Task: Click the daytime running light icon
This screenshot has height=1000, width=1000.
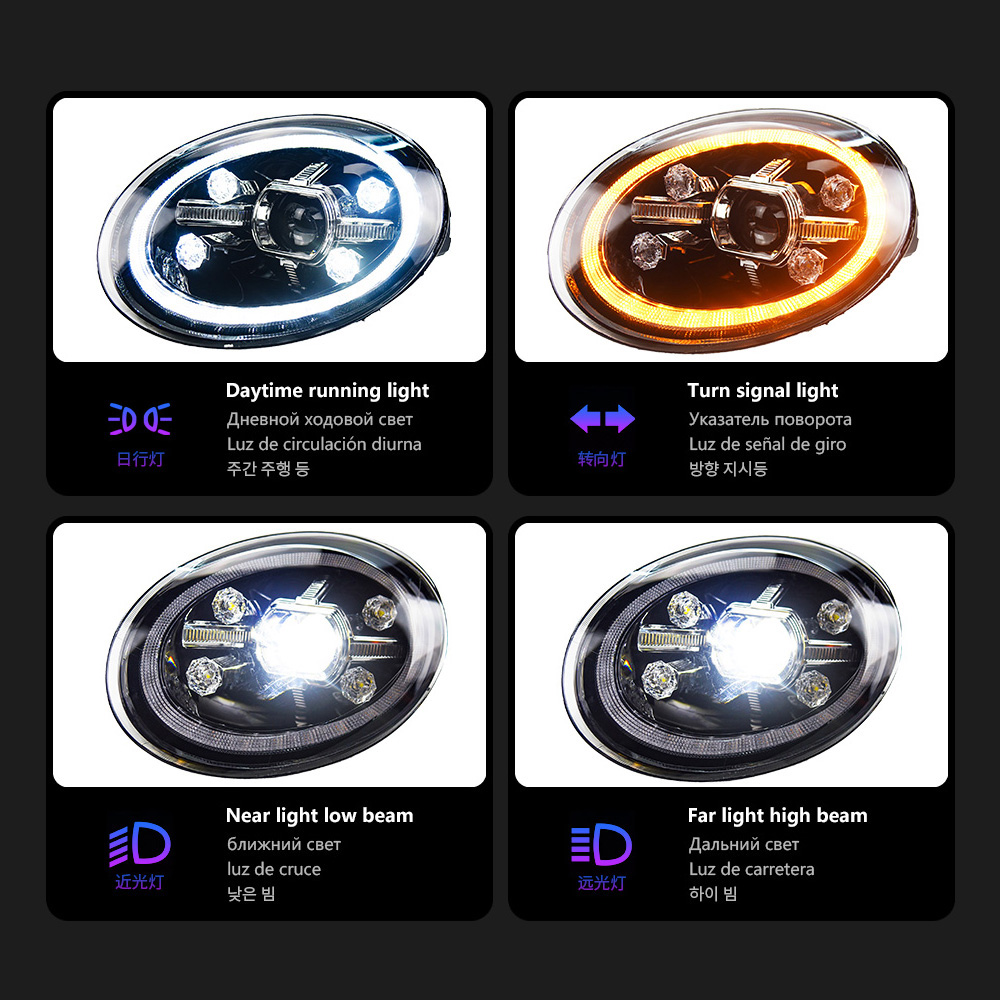Action: point(140,419)
